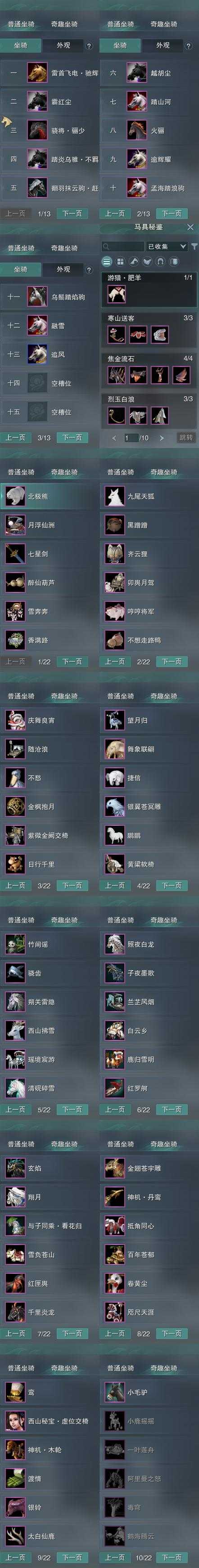Image resolution: width=199 pixels, height=1568 pixels.
Task: Toggle horseshoe gear category filter
Action: 160,262
